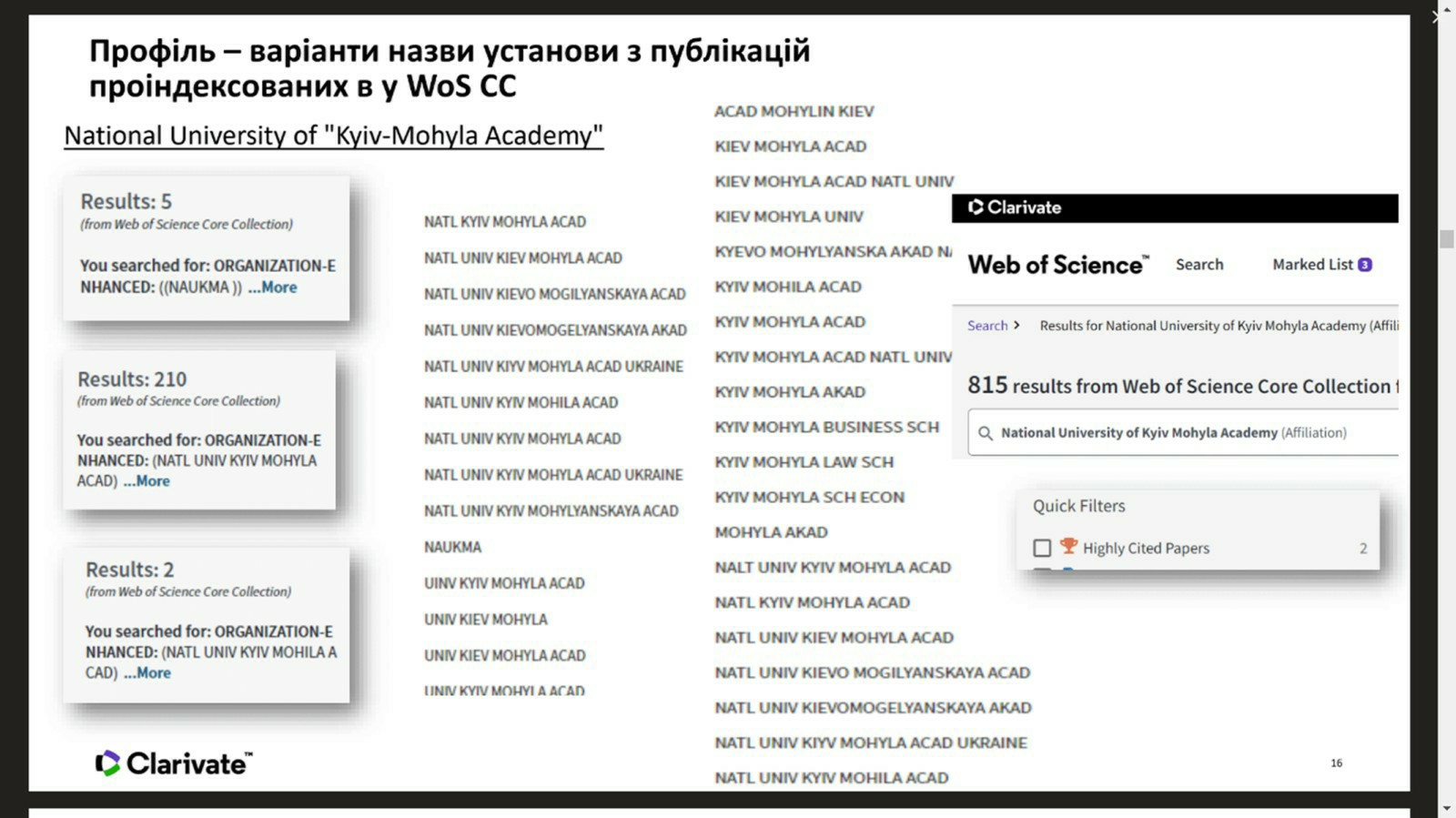Click the Clarivate logo in black header bar
This screenshot has height=818, width=1456.
coord(1015,207)
